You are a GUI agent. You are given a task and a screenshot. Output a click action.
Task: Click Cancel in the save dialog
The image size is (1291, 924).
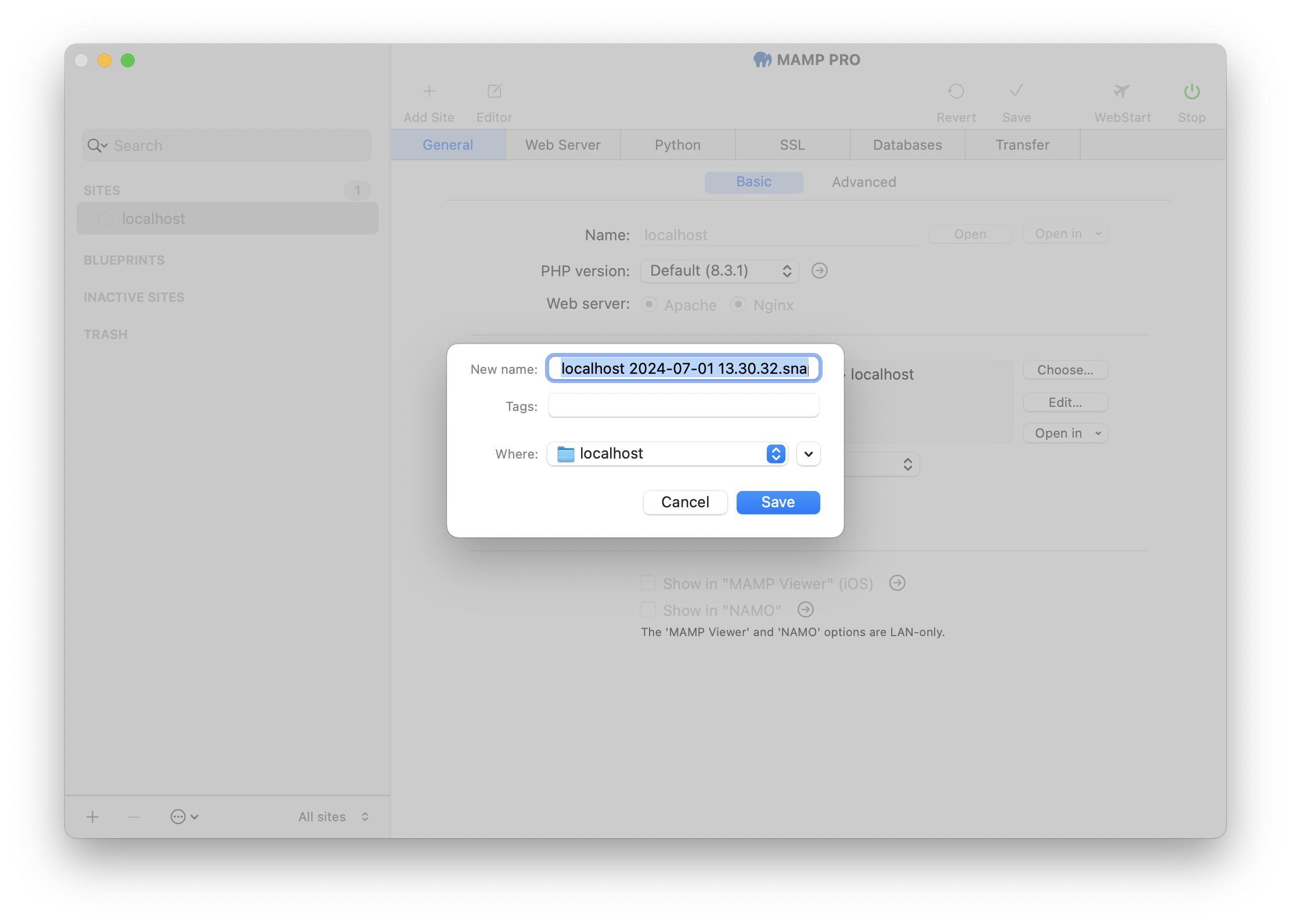686,503
